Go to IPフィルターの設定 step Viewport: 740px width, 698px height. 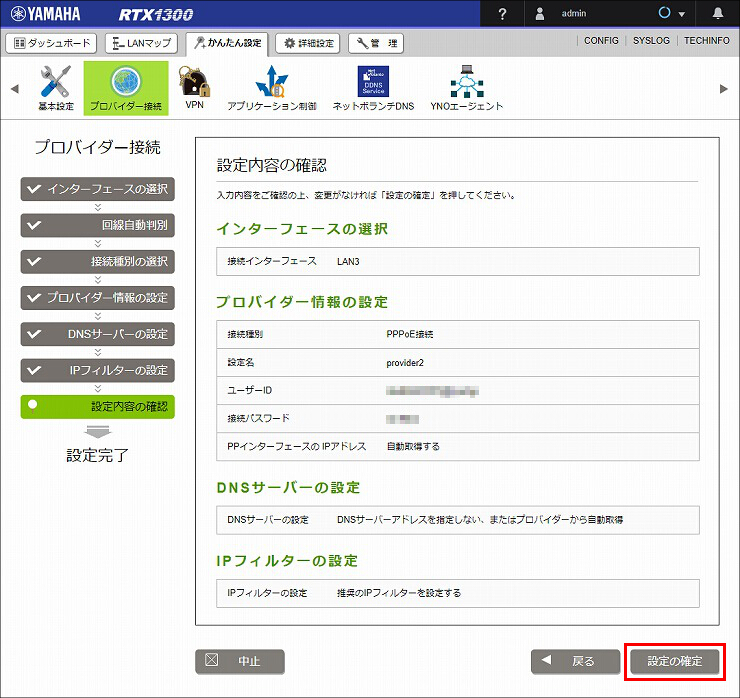coord(98,370)
